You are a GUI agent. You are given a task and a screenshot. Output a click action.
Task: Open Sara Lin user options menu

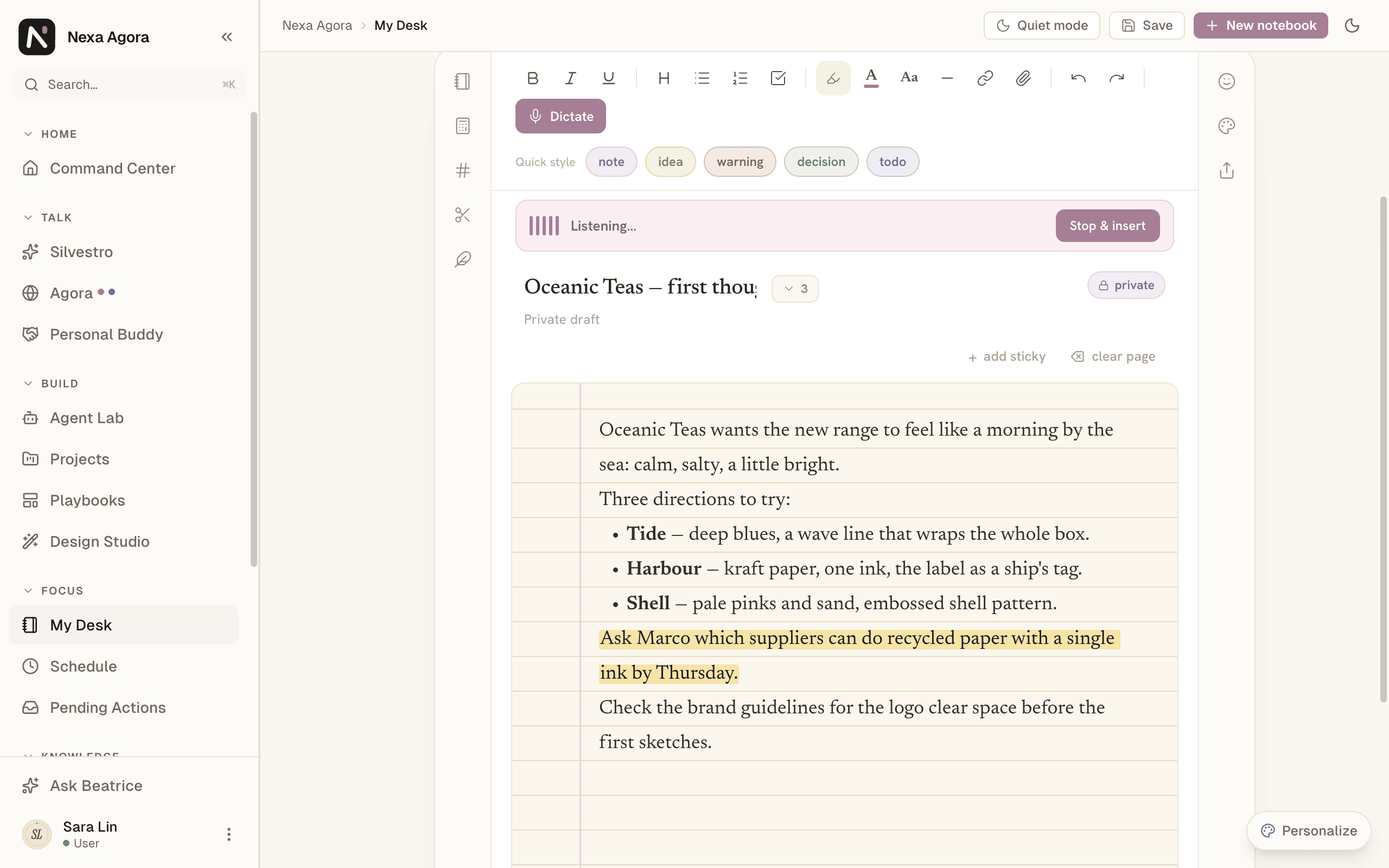[x=228, y=834]
